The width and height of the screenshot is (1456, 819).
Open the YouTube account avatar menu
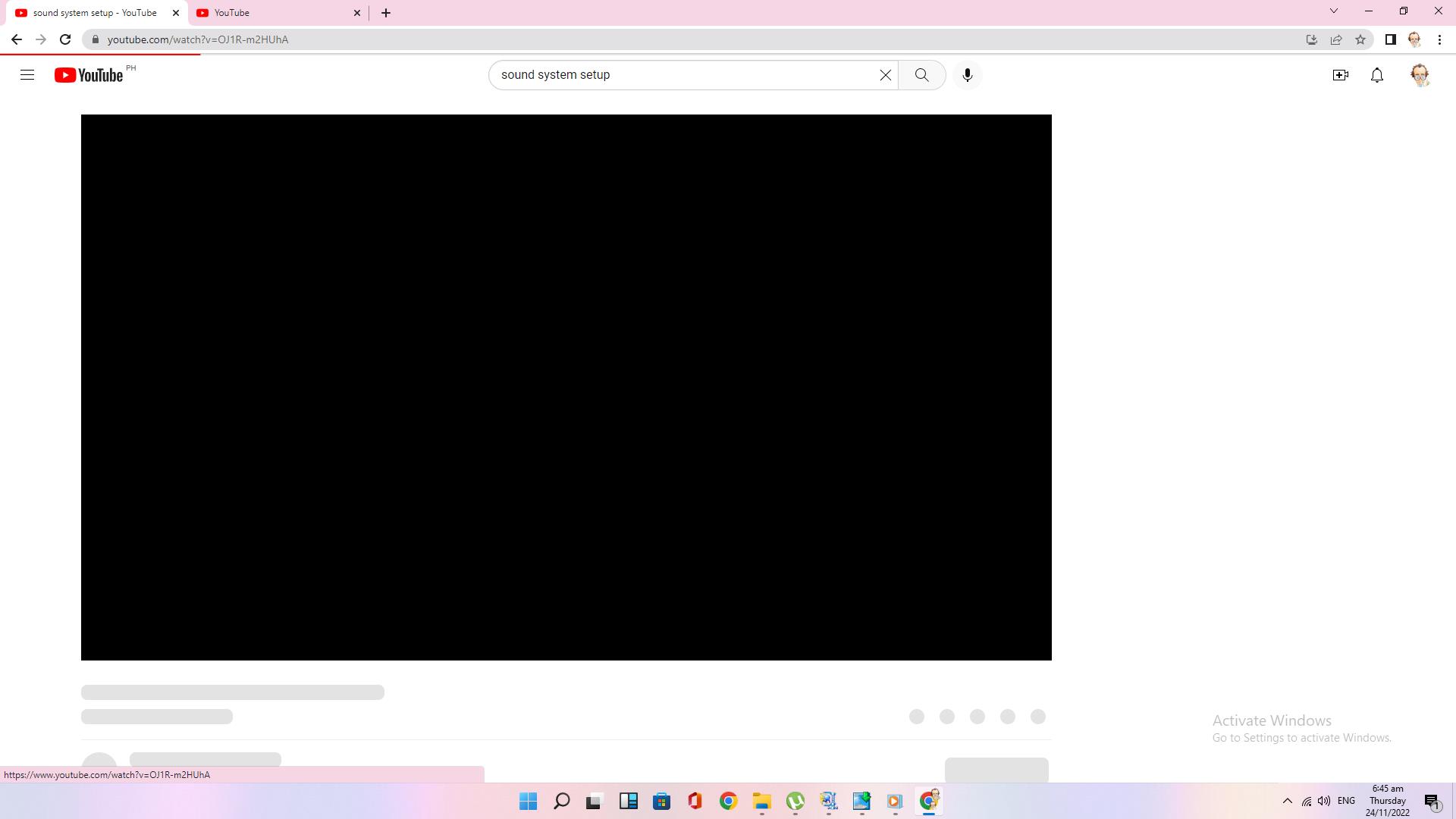pyautogui.click(x=1419, y=75)
